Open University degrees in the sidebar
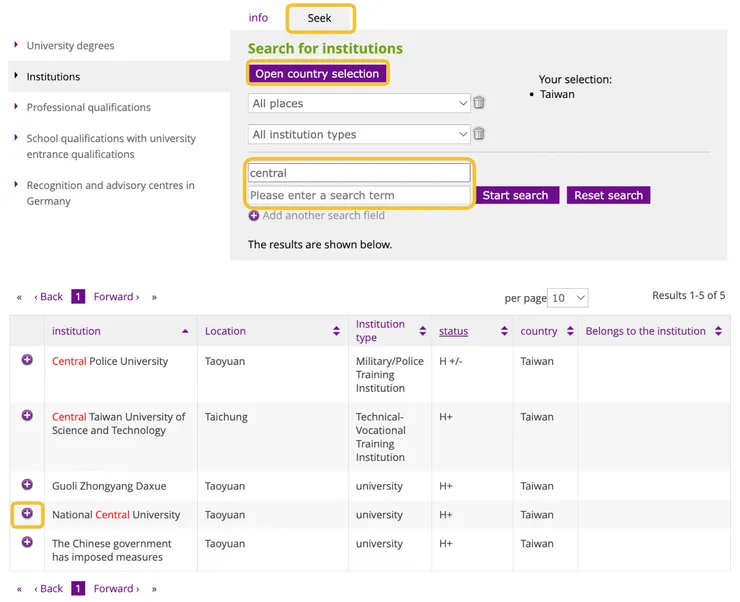This screenshot has width=740, height=602. tap(70, 45)
